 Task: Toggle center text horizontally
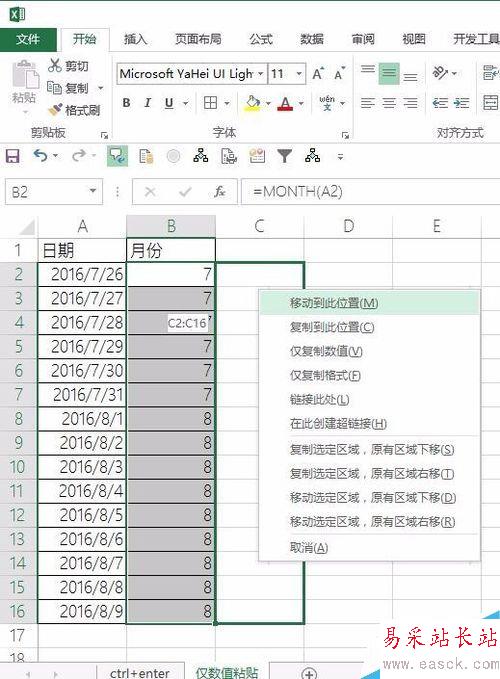coord(389,103)
